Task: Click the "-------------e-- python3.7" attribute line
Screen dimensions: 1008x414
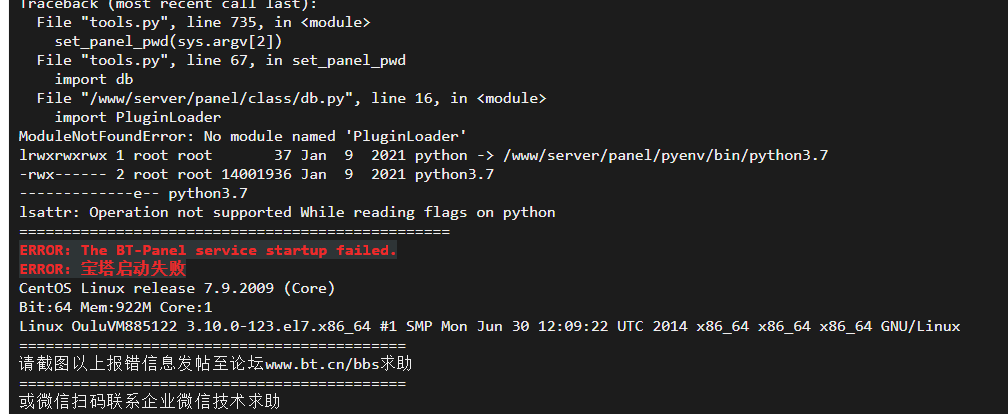Action: (134, 194)
